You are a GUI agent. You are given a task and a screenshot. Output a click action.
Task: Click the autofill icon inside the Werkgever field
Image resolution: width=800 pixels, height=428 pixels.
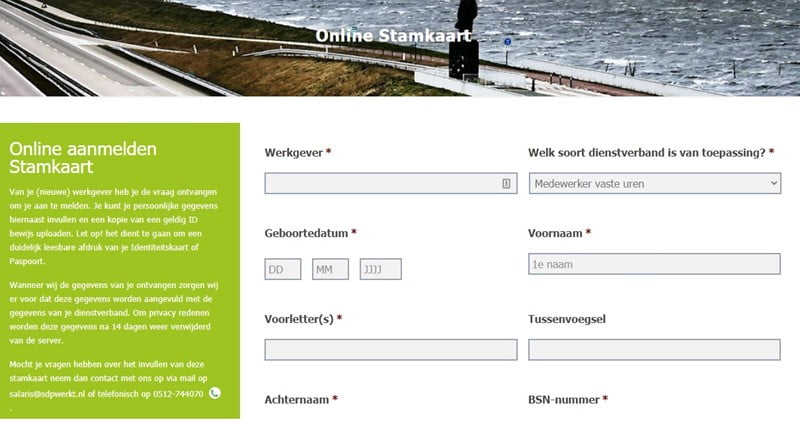(506, 183)
